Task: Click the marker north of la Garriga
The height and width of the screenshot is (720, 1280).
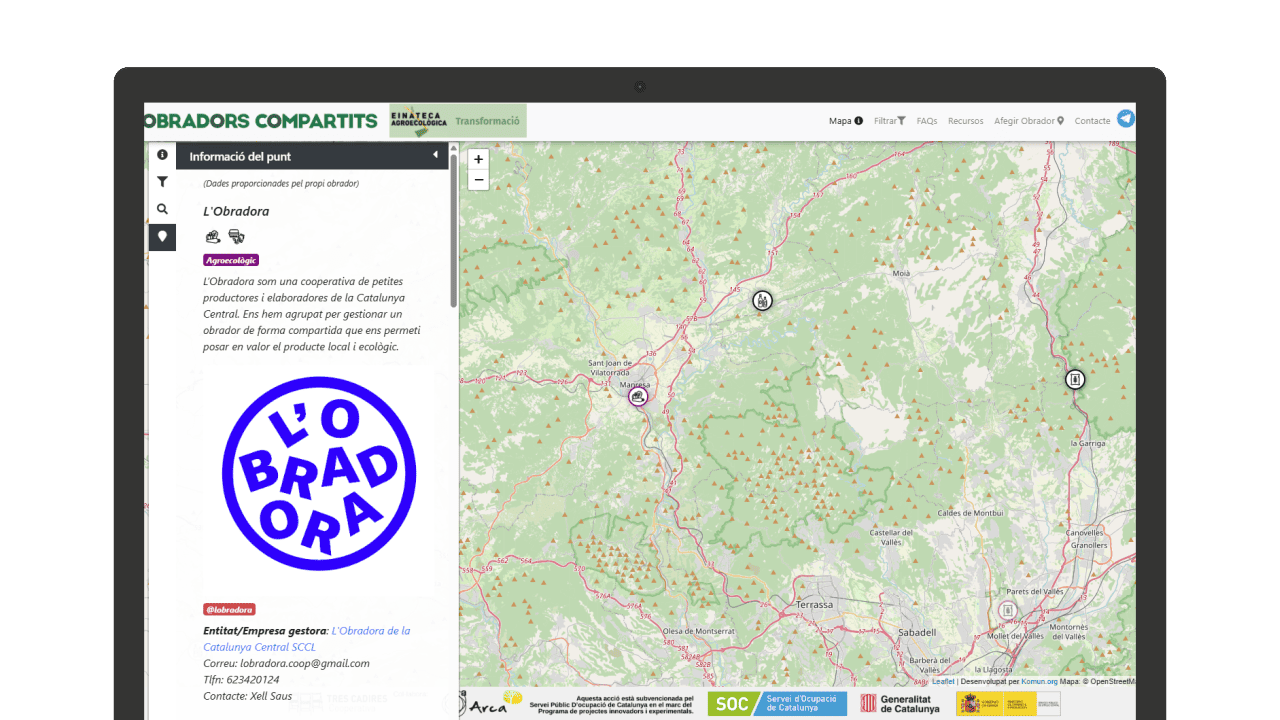Action: click(x=1075, y=379)
